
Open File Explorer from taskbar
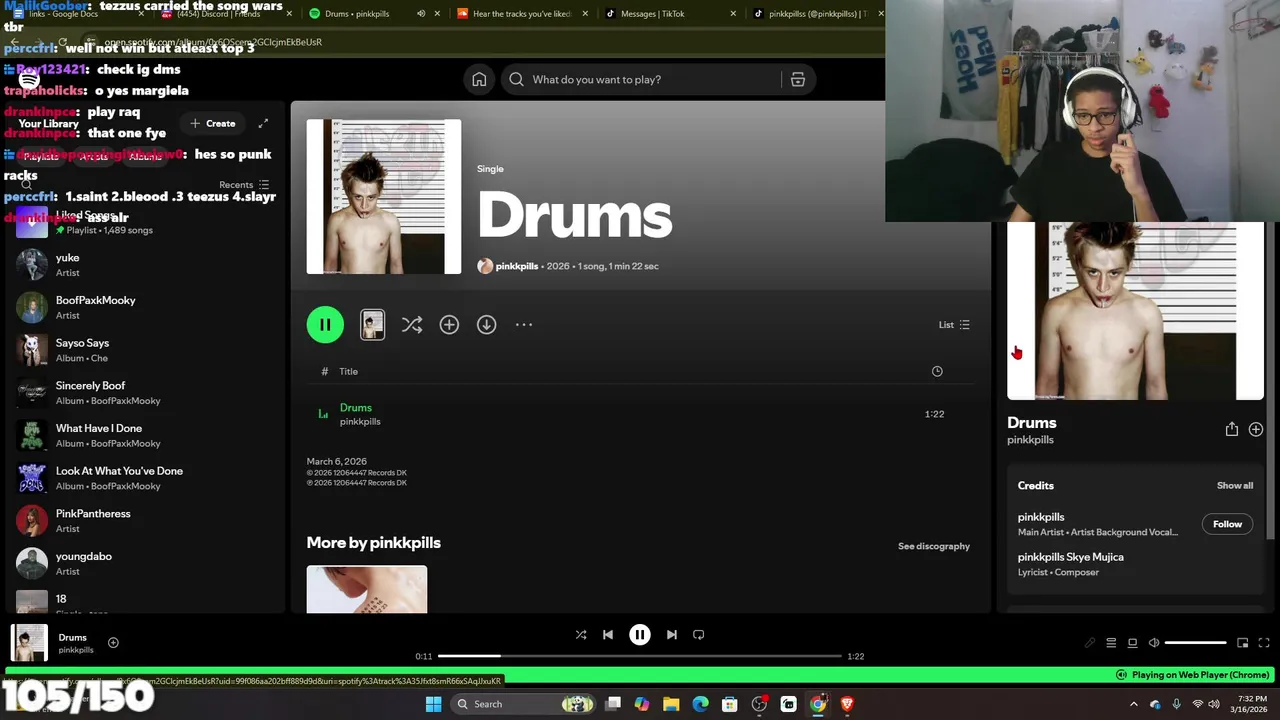(671, 704)
